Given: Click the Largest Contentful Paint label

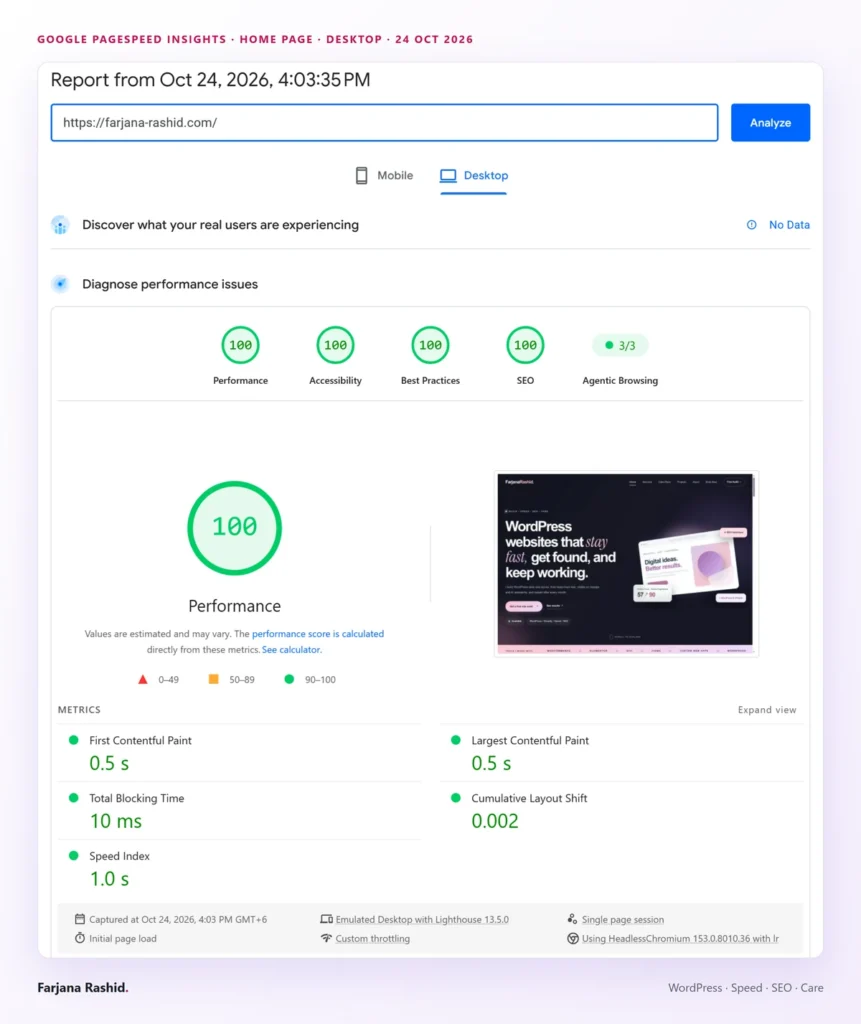Looking at the screenshot, I should click(x=530, y=741).
